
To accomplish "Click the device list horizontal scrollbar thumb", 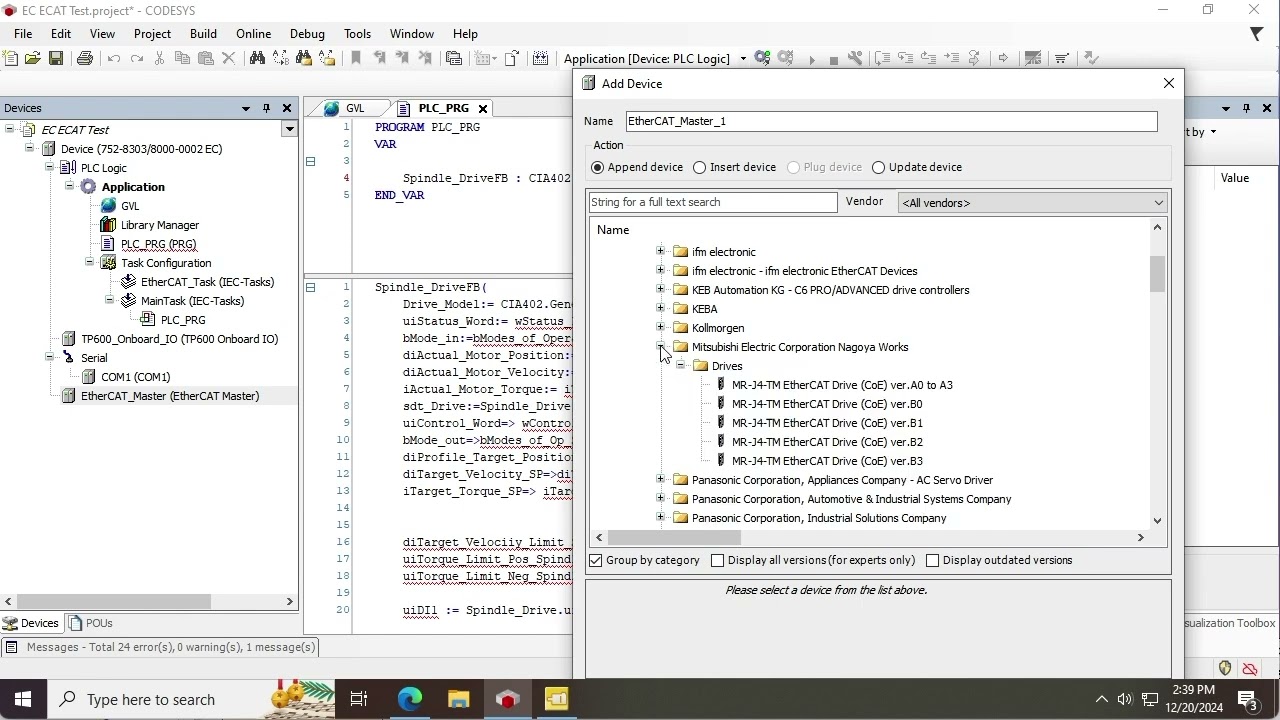I will (x=674, y=538).
